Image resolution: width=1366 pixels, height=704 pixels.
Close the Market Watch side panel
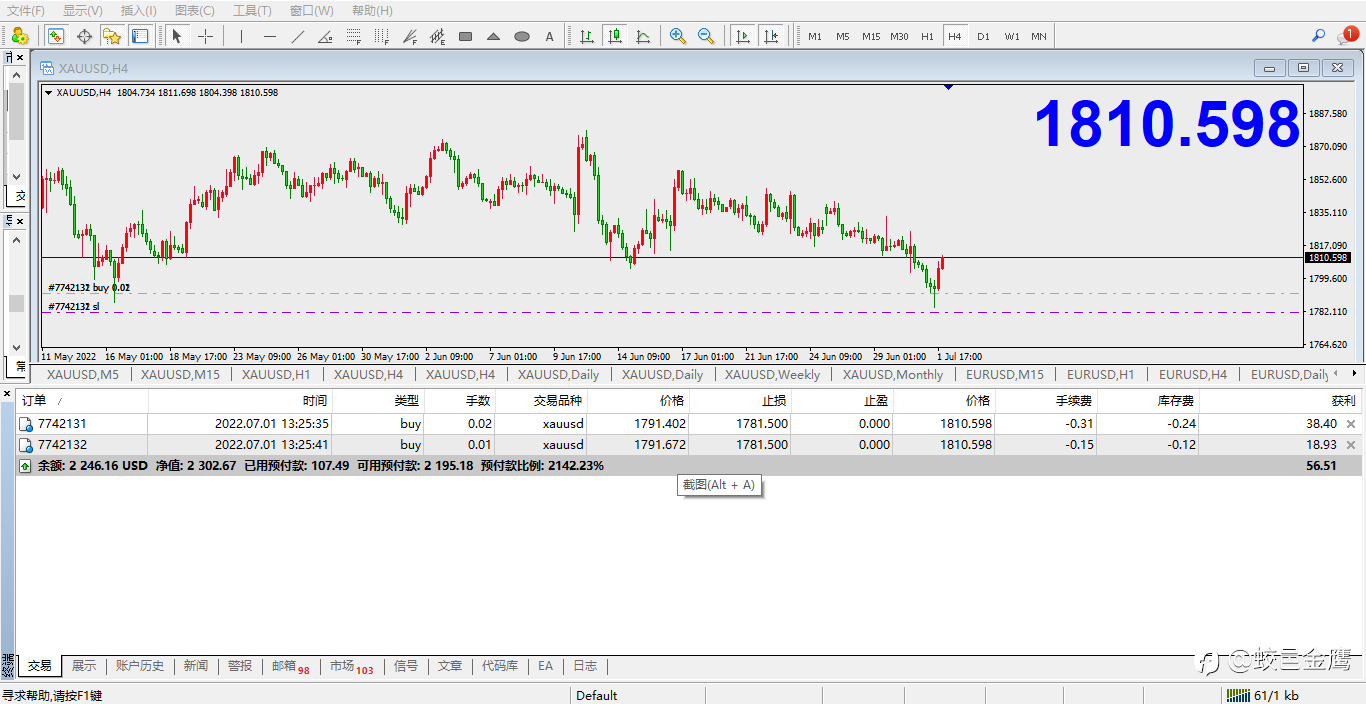(19, 59)
